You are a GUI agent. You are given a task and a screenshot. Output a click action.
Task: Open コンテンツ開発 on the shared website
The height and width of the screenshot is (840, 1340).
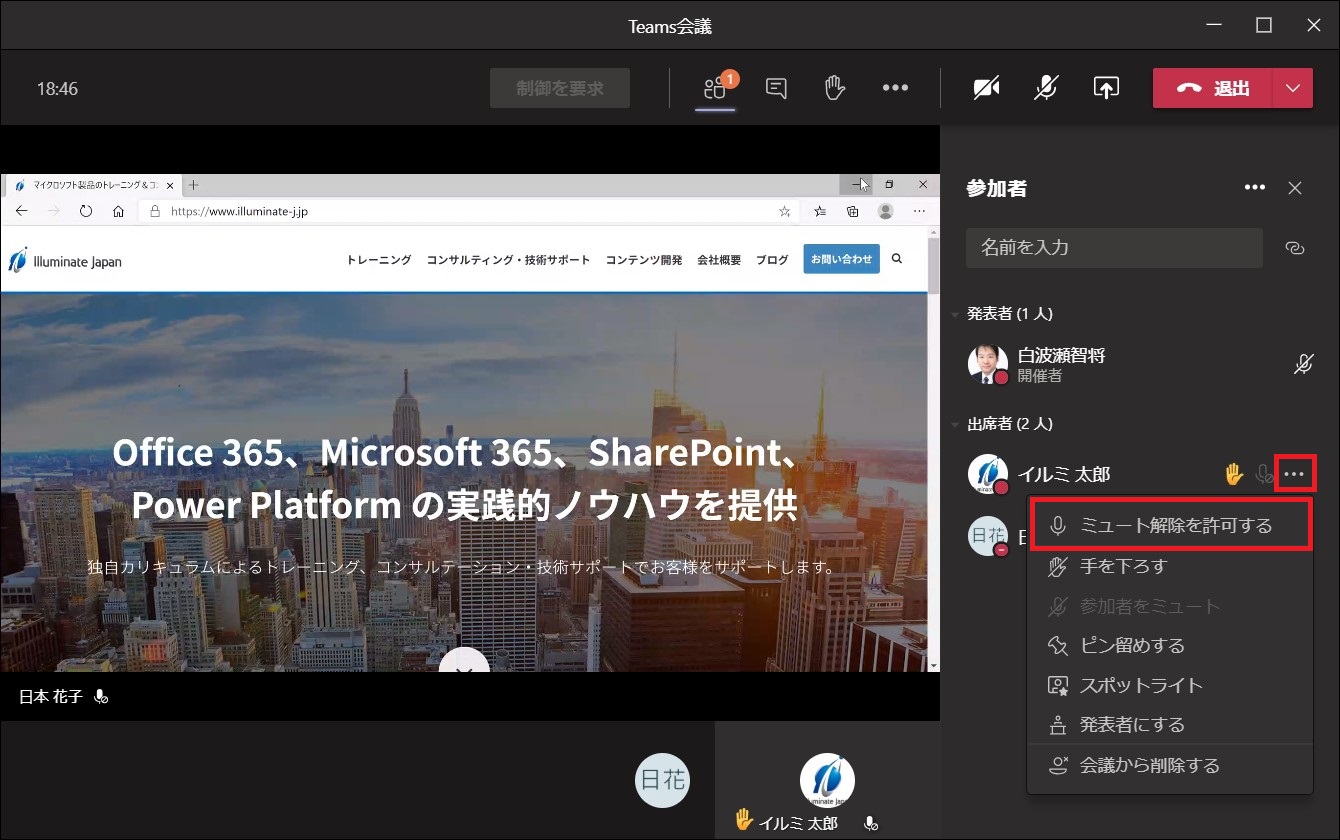[x=644, y=259]
